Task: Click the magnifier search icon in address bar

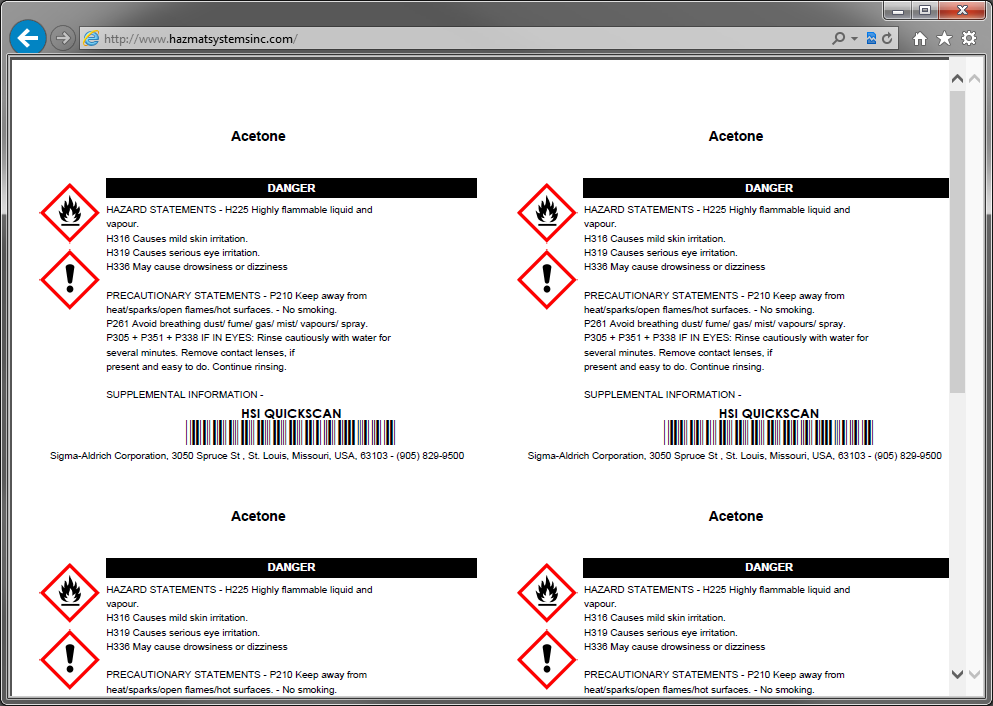Action: (838, 39)
